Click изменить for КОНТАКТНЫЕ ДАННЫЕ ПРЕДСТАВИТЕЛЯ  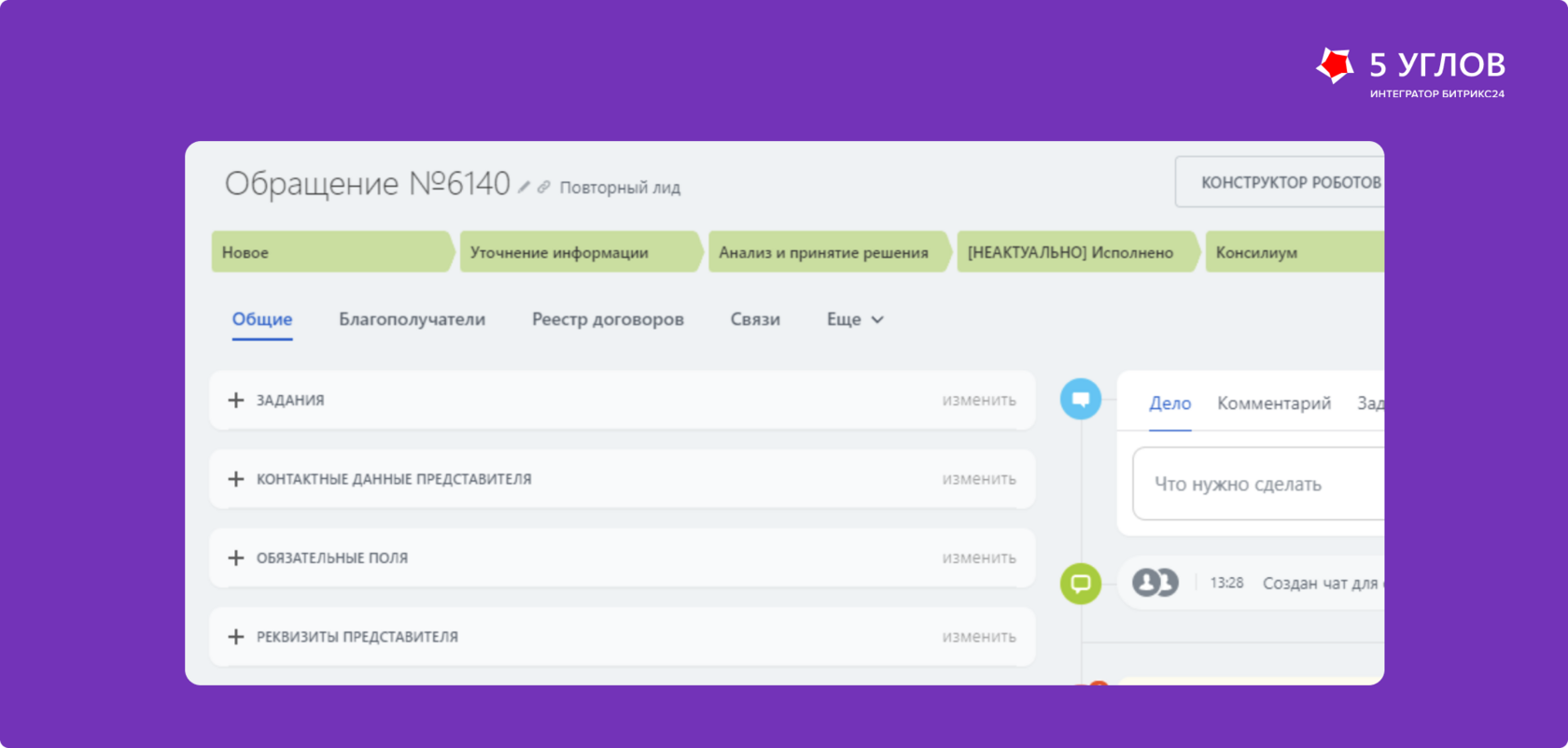pos(979,479)
